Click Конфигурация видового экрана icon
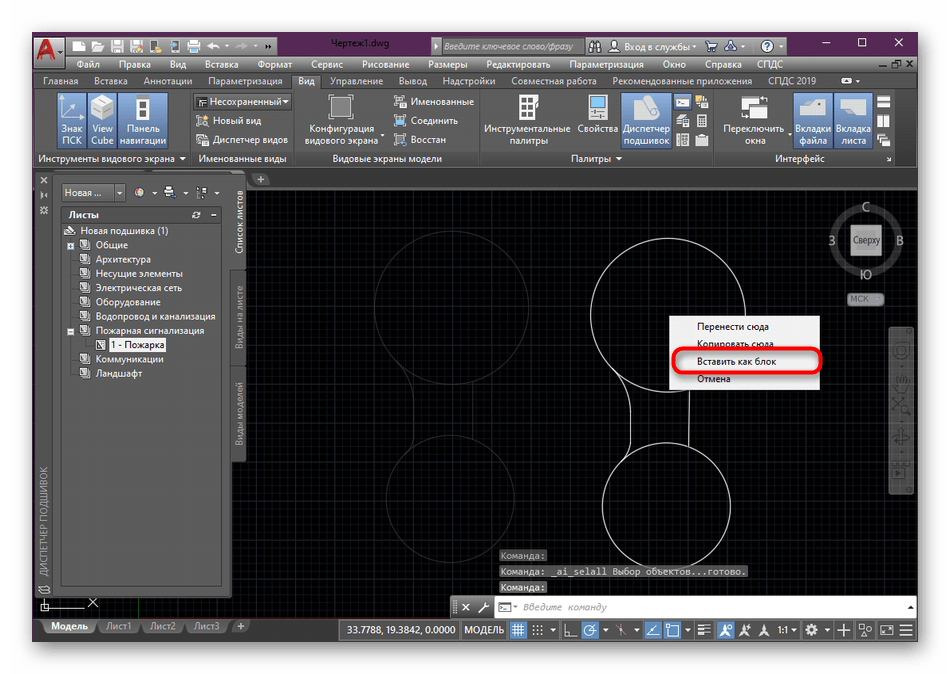The width and height of the screenshot is (950, 674). pyautogui.click(x=341, y=120)
